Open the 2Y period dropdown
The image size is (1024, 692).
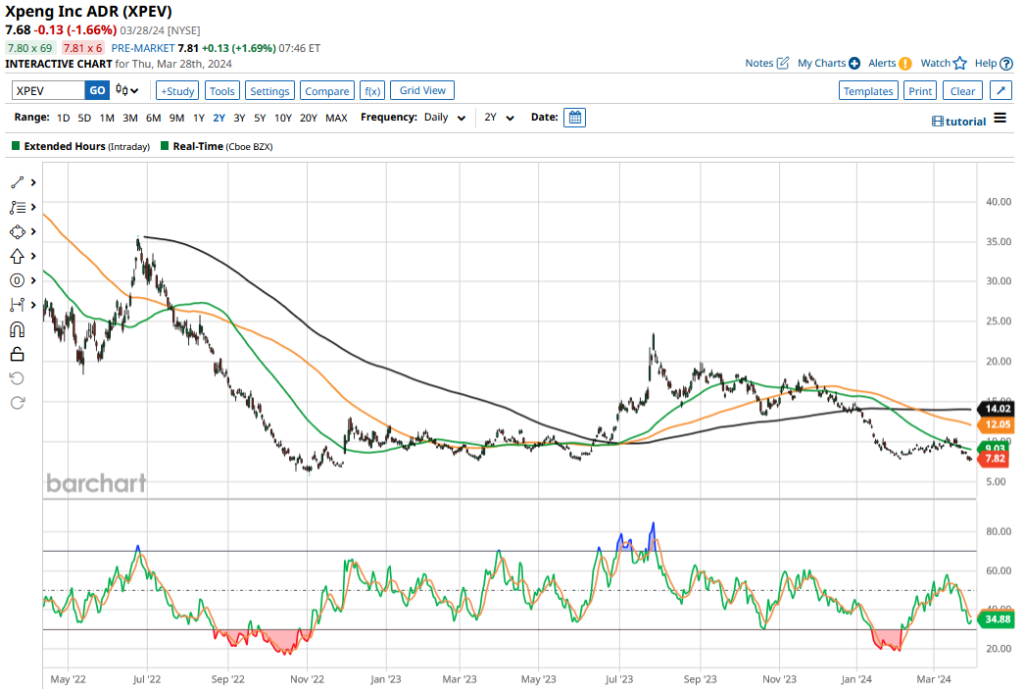point(499,117)
